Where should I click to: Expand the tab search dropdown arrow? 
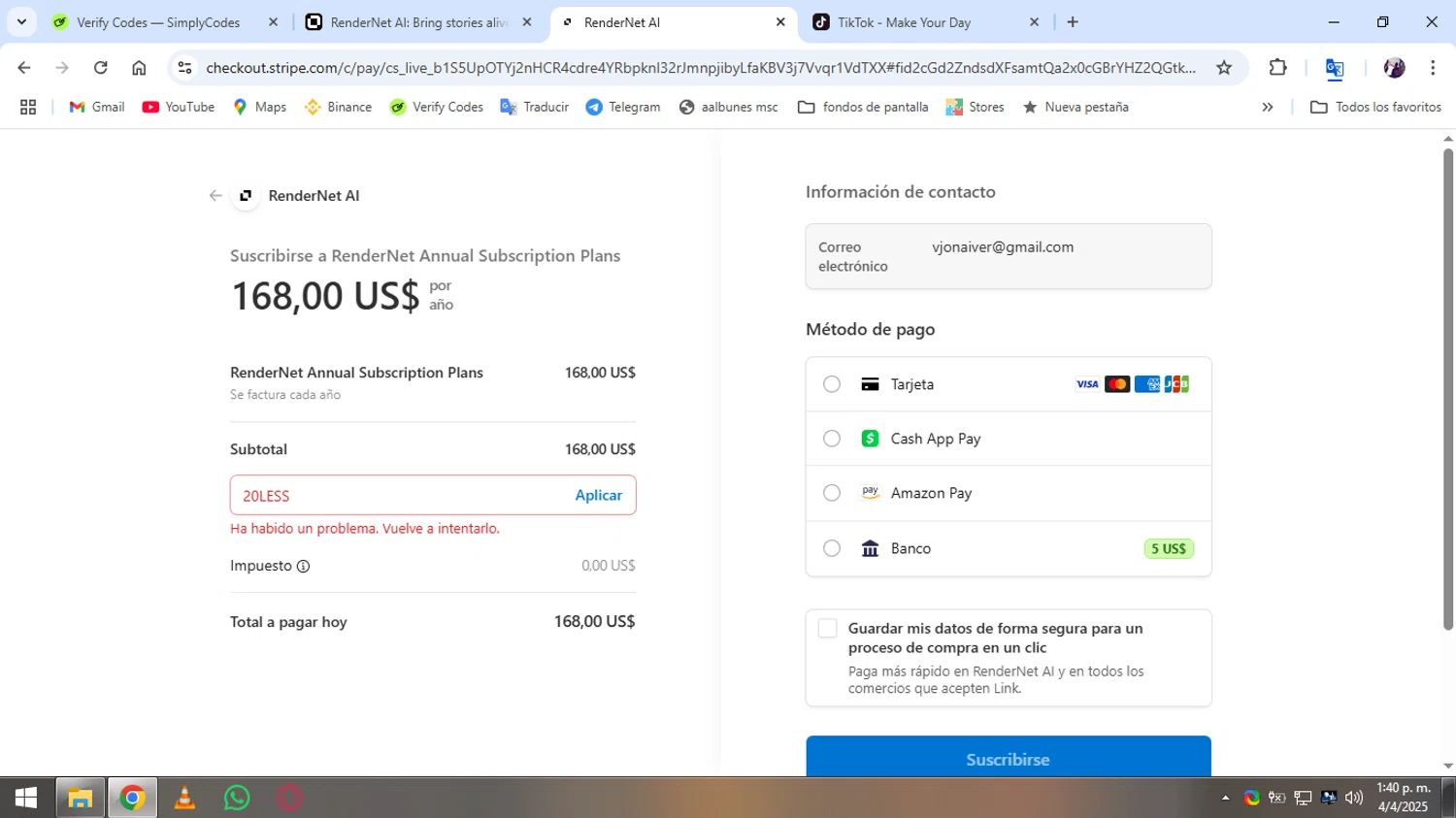[21, 21]
